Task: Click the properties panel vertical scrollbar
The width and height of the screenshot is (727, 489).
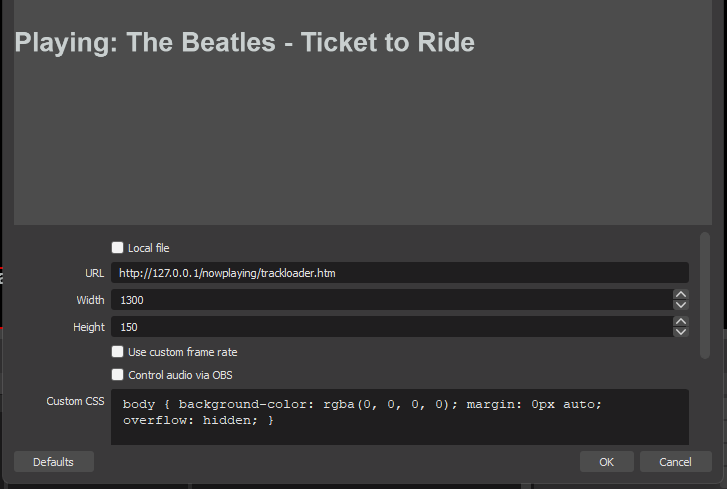Action: coord(705,295)
